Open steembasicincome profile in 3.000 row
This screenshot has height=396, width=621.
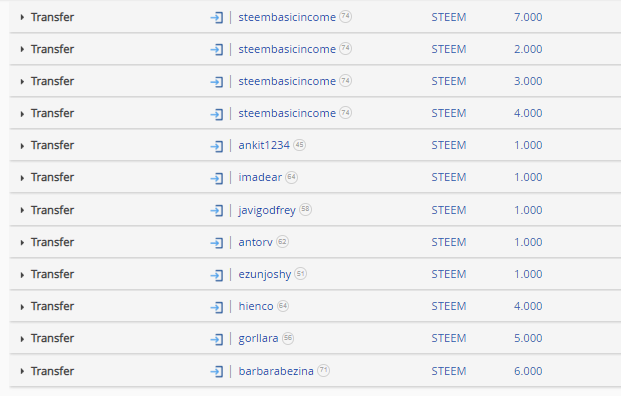coord(287,81)
